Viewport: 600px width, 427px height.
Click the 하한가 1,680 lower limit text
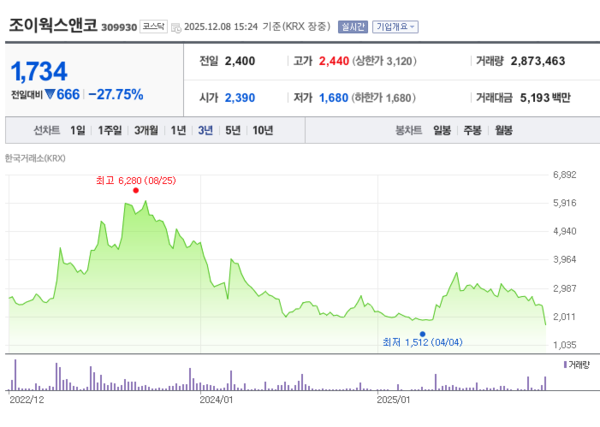384,98
